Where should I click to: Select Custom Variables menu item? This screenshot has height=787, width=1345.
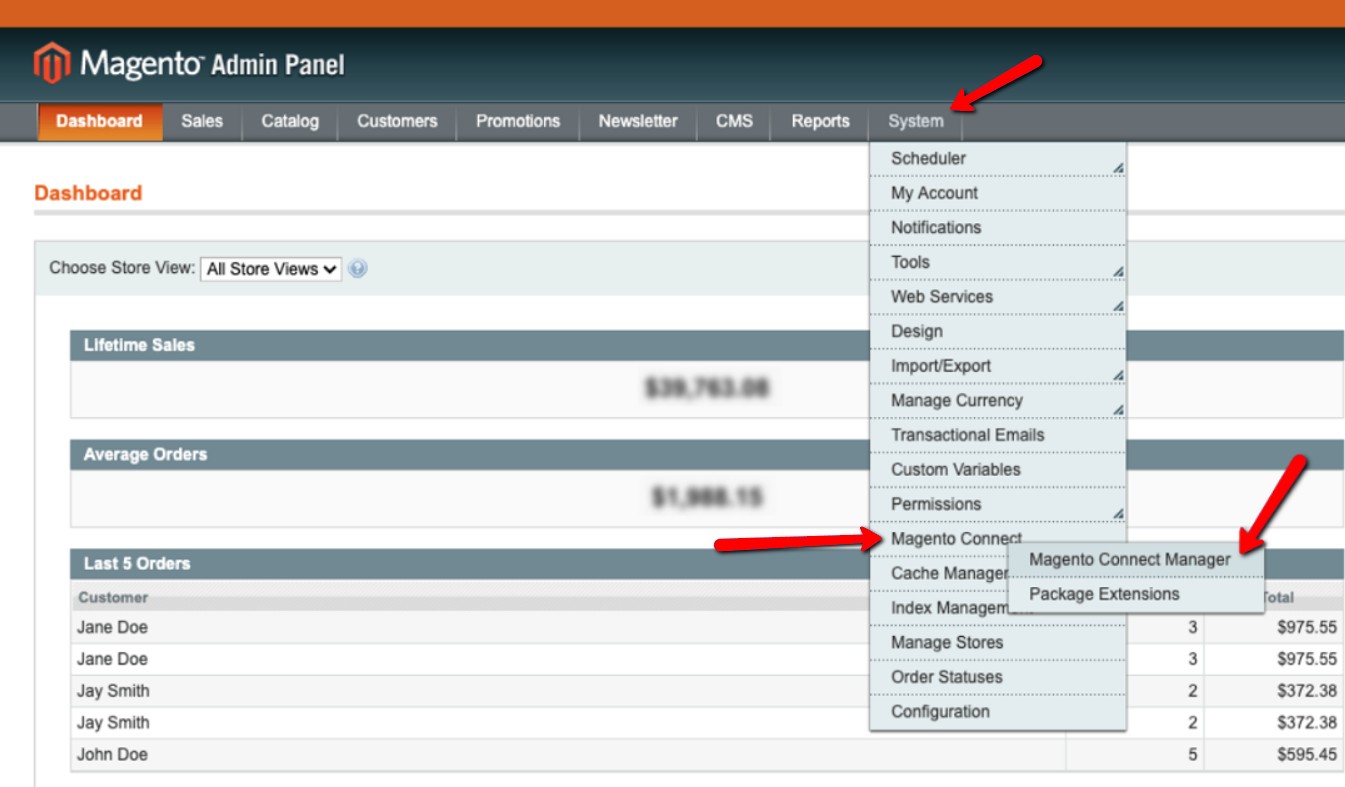998,470
